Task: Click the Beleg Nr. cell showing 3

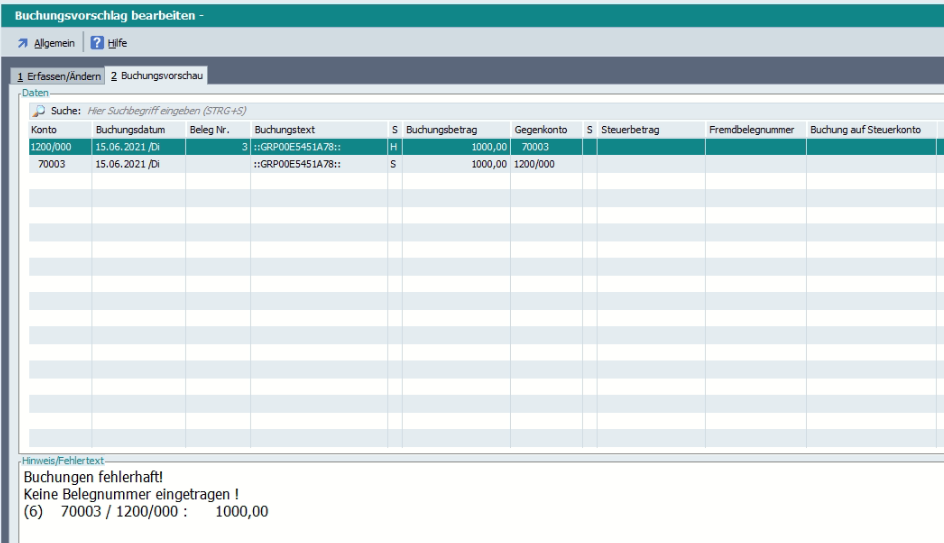Action: [217, 147]
